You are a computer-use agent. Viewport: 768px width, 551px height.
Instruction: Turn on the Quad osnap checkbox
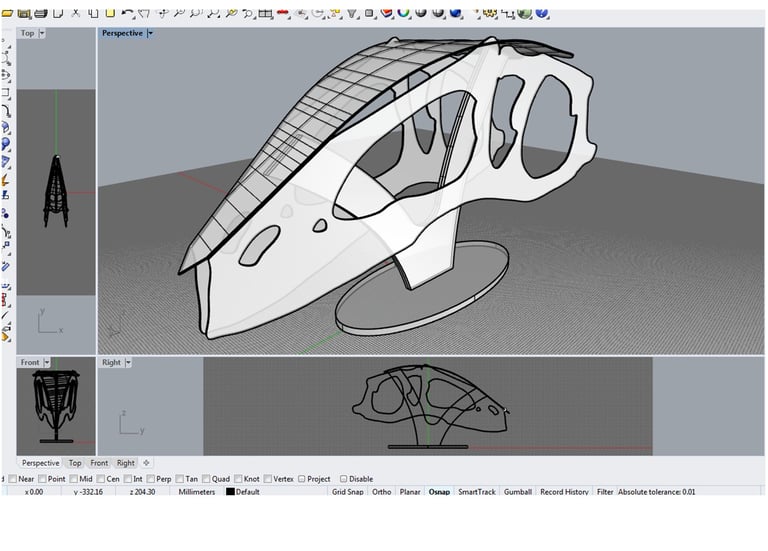[206, 479]
